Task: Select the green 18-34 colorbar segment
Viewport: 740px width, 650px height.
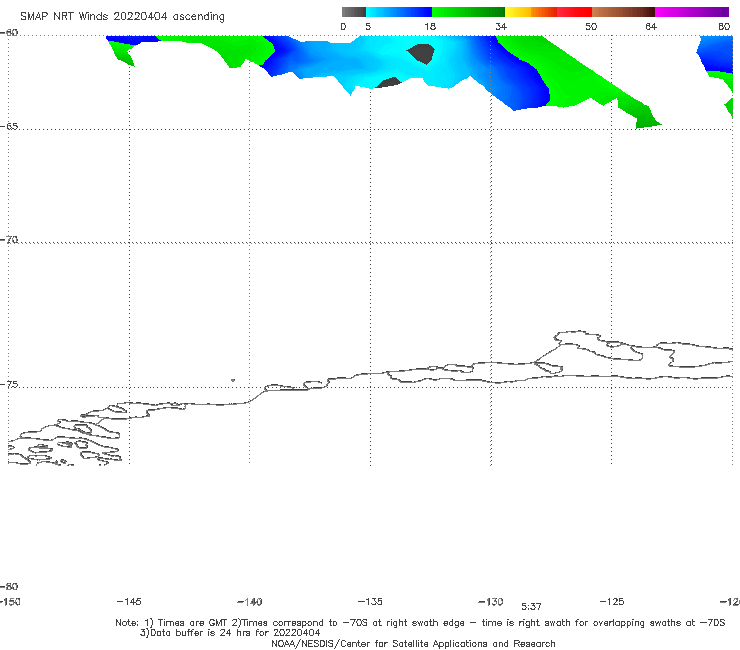Action: 468,12
